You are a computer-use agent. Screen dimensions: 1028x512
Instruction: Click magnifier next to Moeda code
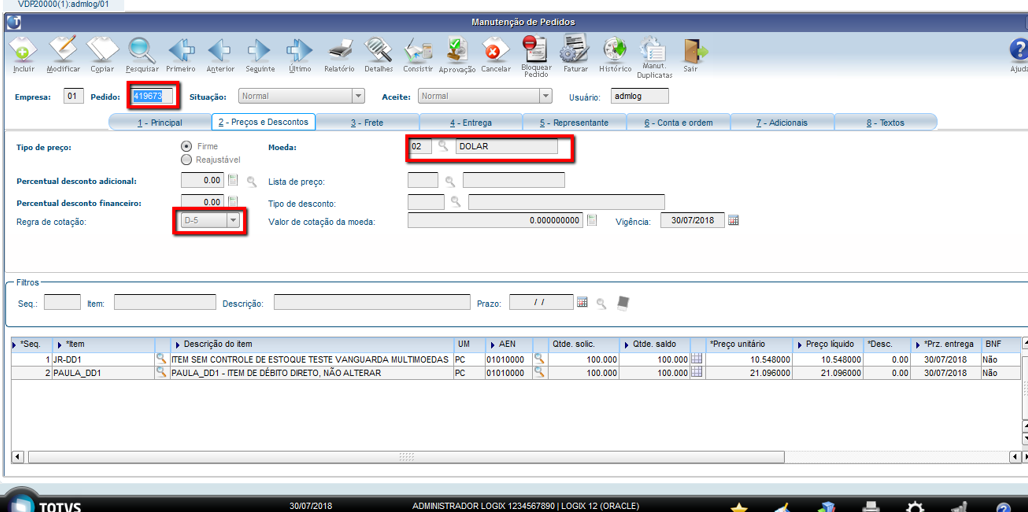pyautogui.click(x=443, y=146)
